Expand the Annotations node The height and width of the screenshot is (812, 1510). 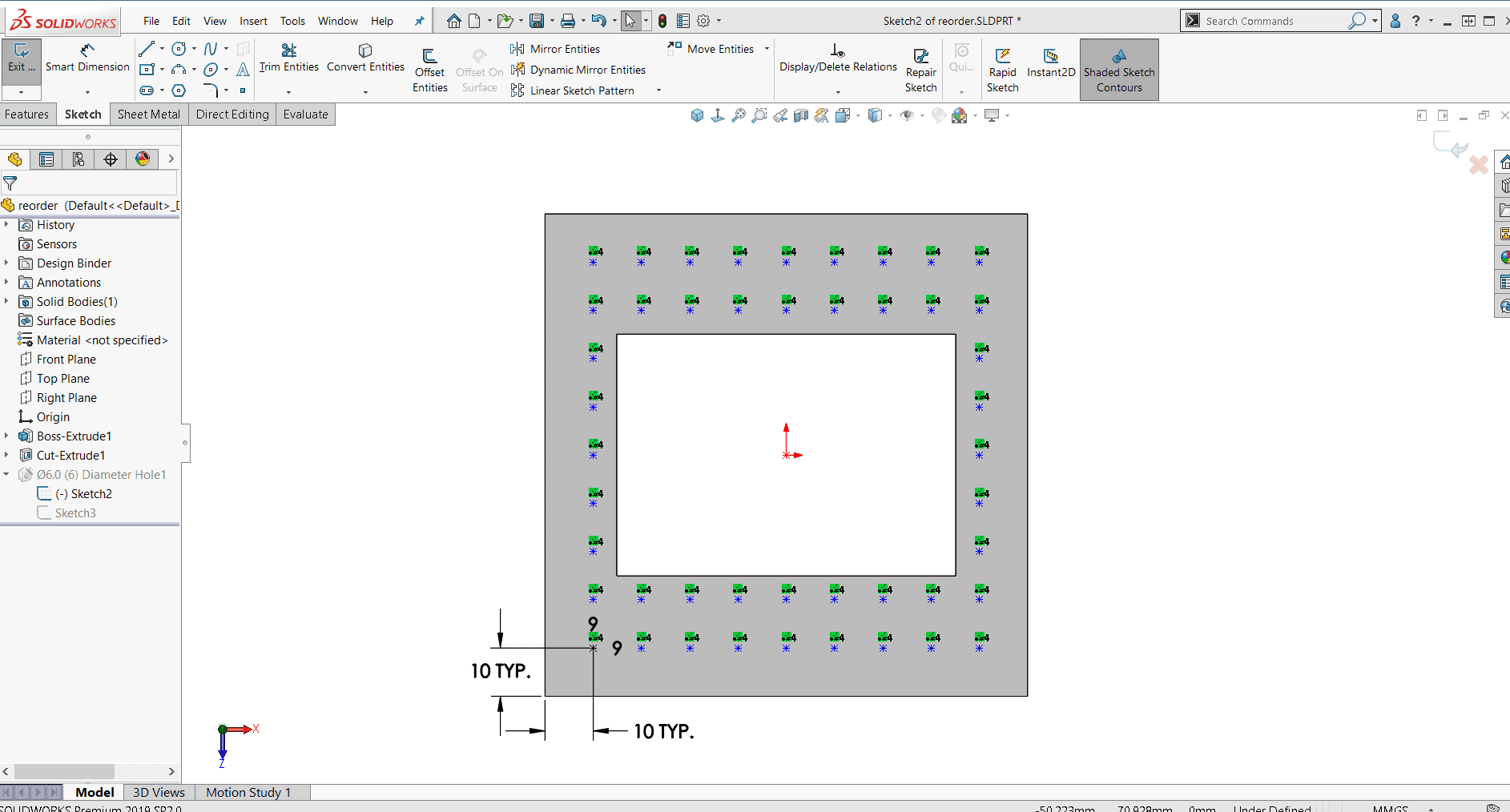pos(6,283)
